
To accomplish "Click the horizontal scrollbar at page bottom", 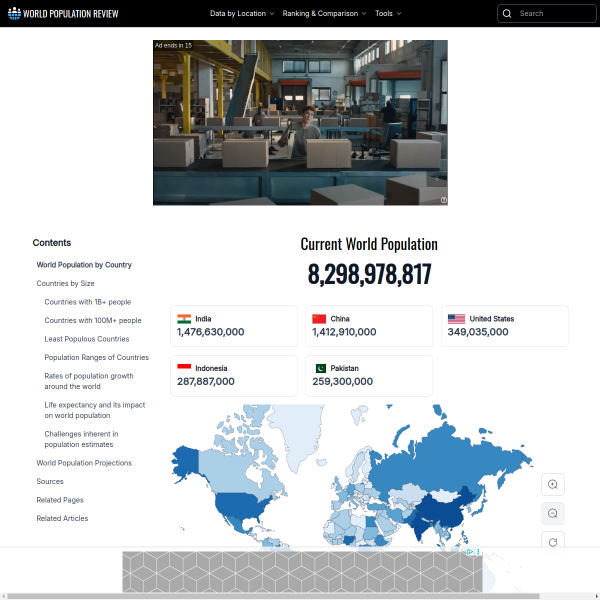I will [x=273, y=596].
